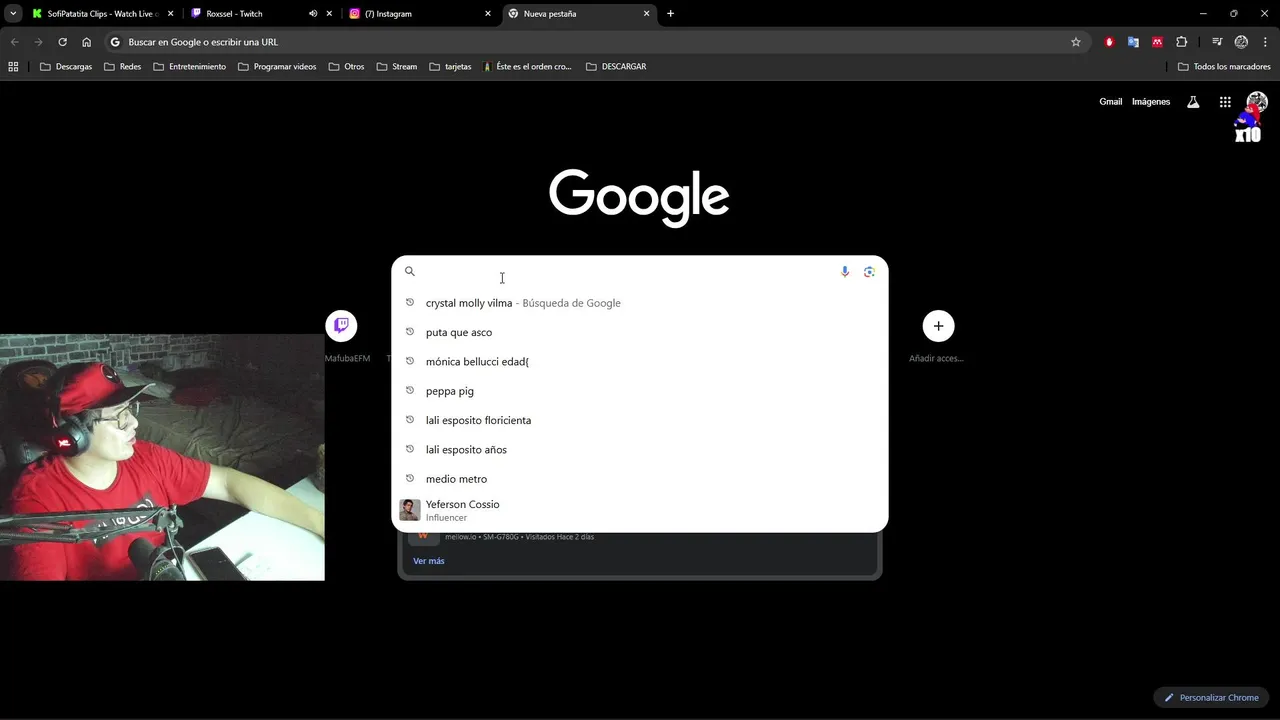Reload the current page
Screen dimensions: 1280x720
click(62, 42)
